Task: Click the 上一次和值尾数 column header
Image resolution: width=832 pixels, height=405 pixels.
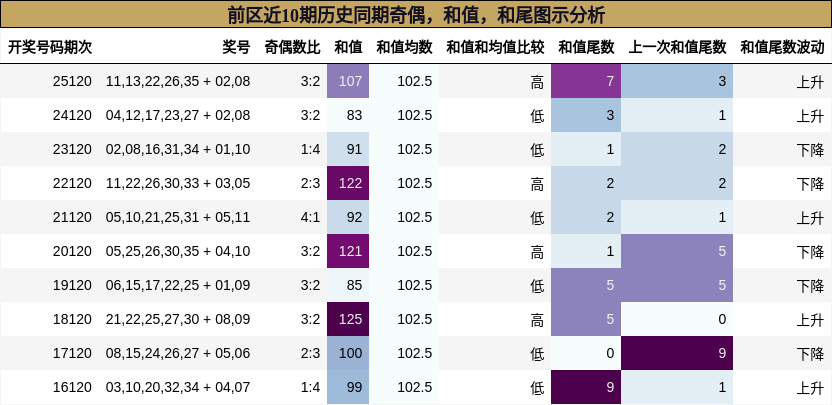Action: [677, 47]
